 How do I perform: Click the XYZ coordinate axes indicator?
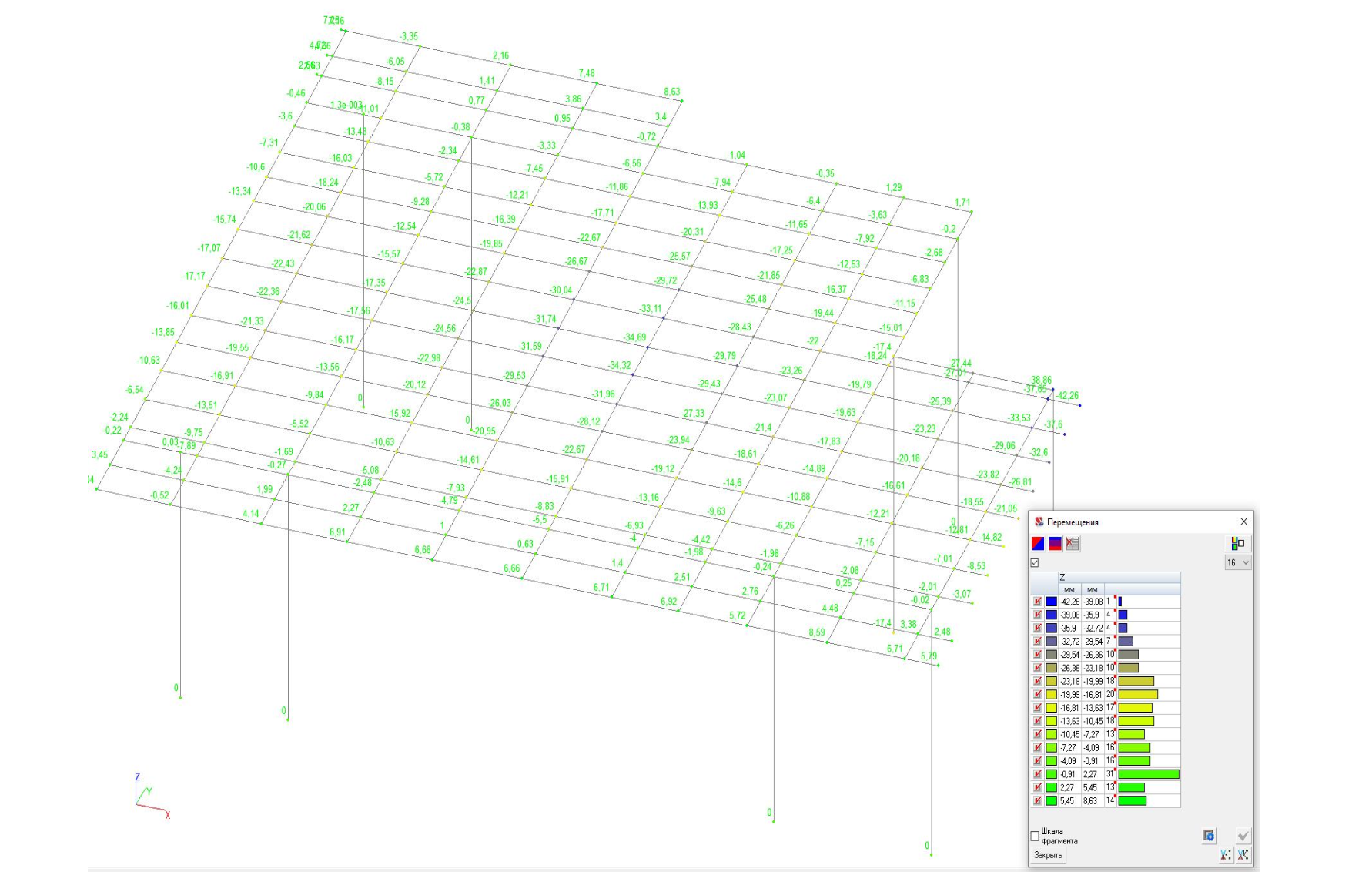coord(152,796)
